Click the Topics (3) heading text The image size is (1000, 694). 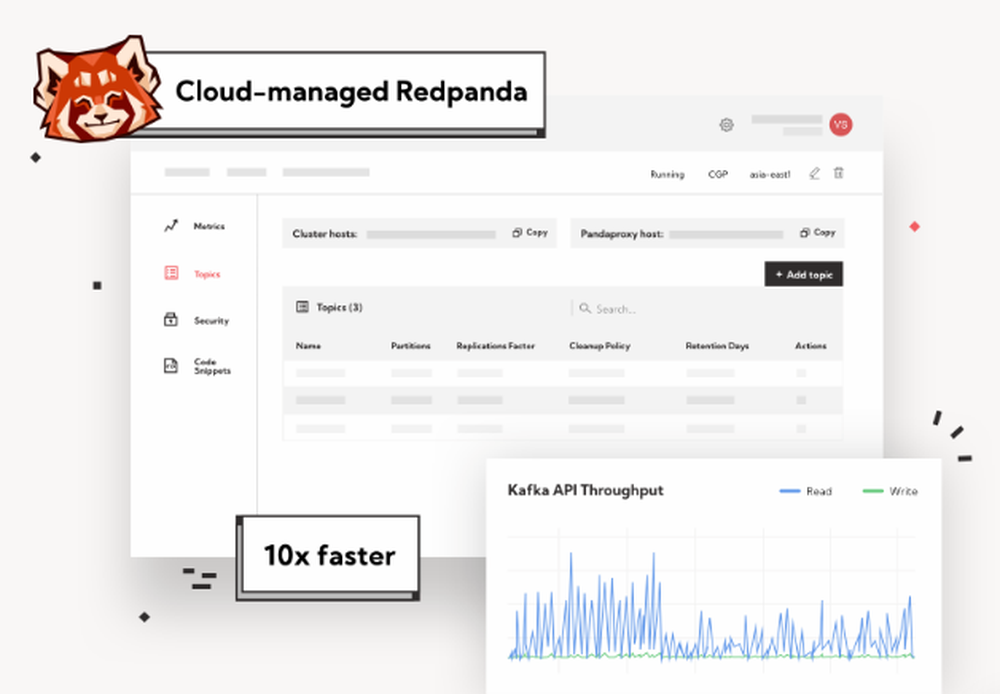pos(339,307)
